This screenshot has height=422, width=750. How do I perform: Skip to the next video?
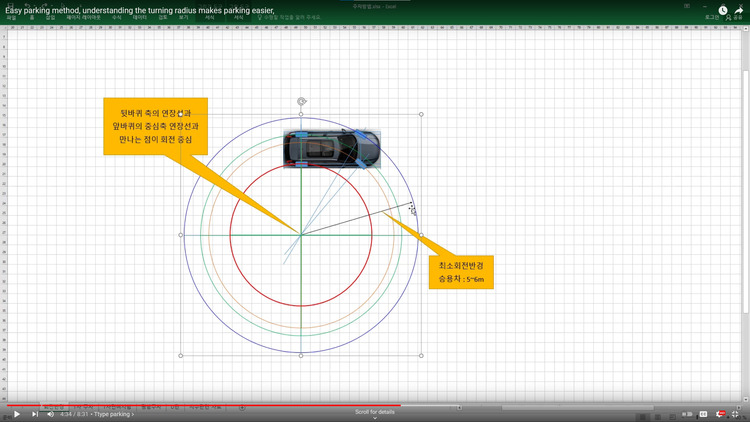[35, 414]
